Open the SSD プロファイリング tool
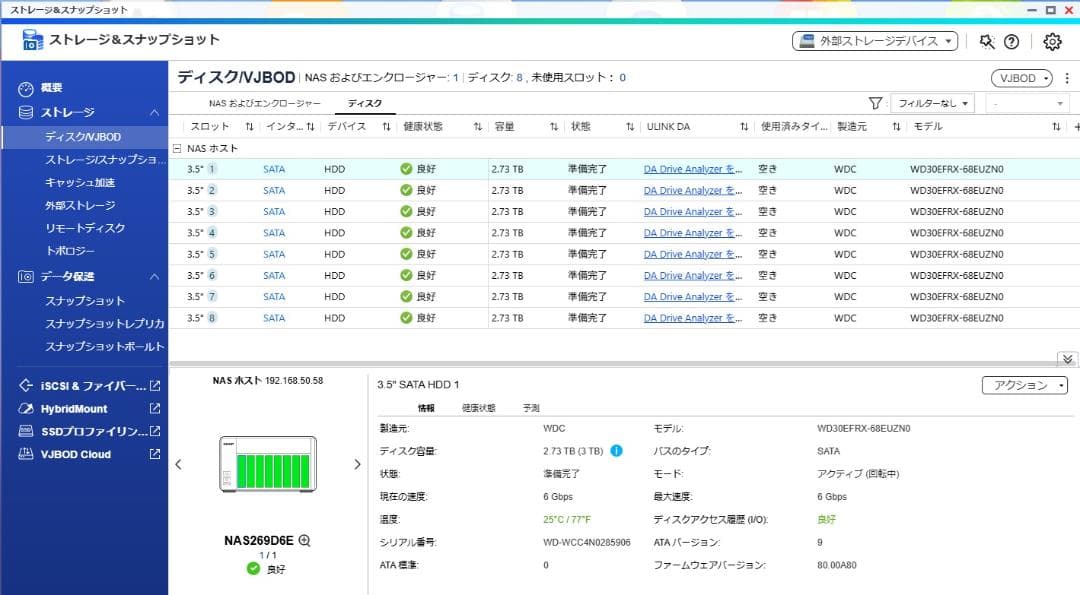The height and width of the screenshot is (595, 1080). click(x=73, y=432)
